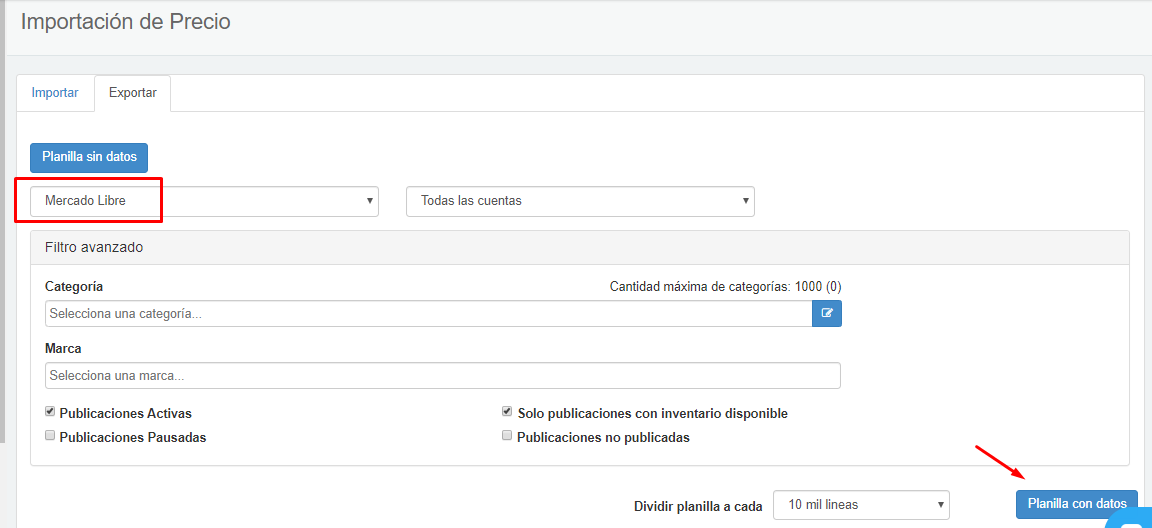Click the Importación de Precio heading
The image size is (1152, 528).
pyautogui.click(x=126, y=22)
